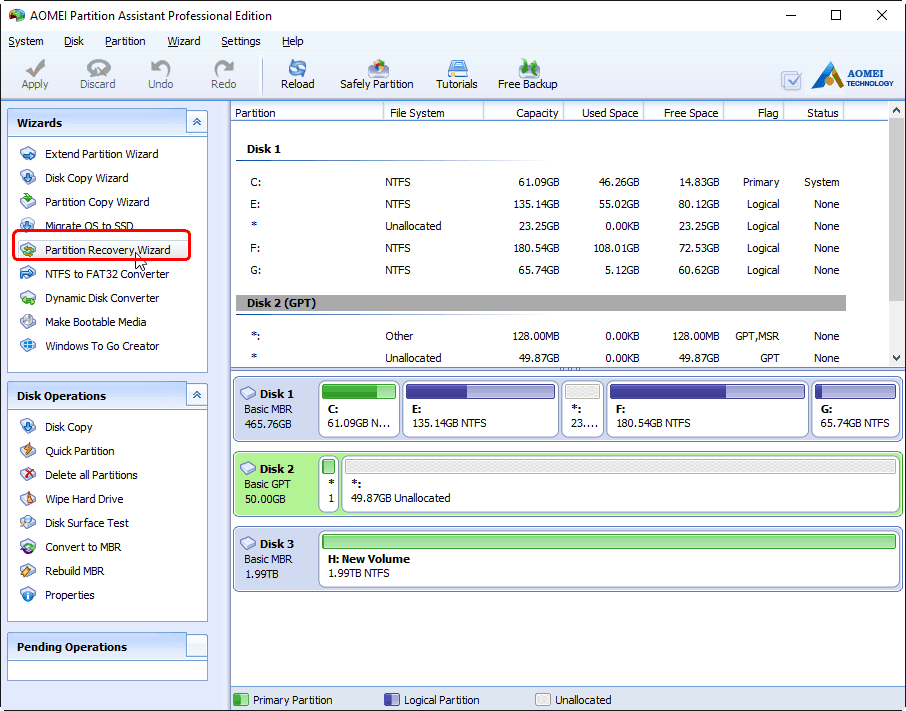
Task: Open the Settings menu
Action: point(240,41)
